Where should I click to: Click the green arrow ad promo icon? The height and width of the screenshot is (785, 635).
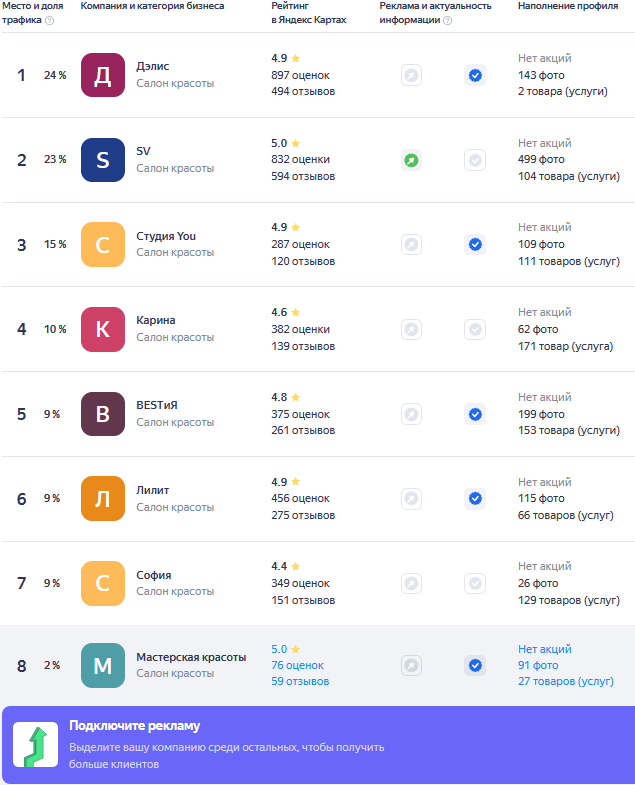(36, 744)
